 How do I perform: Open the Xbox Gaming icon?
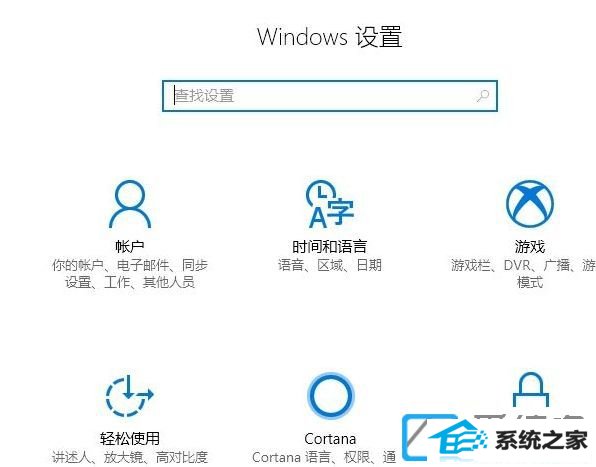click(x=529, y=203)
